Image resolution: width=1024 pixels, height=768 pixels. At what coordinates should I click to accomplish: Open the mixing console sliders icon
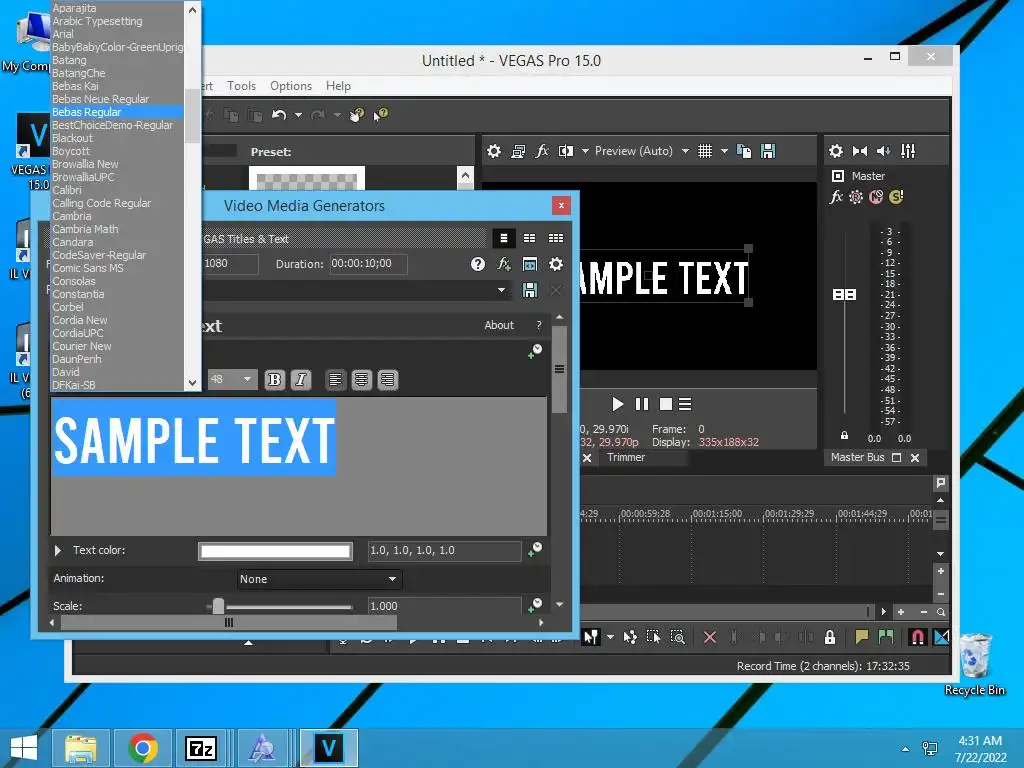(x=908, y=152)
